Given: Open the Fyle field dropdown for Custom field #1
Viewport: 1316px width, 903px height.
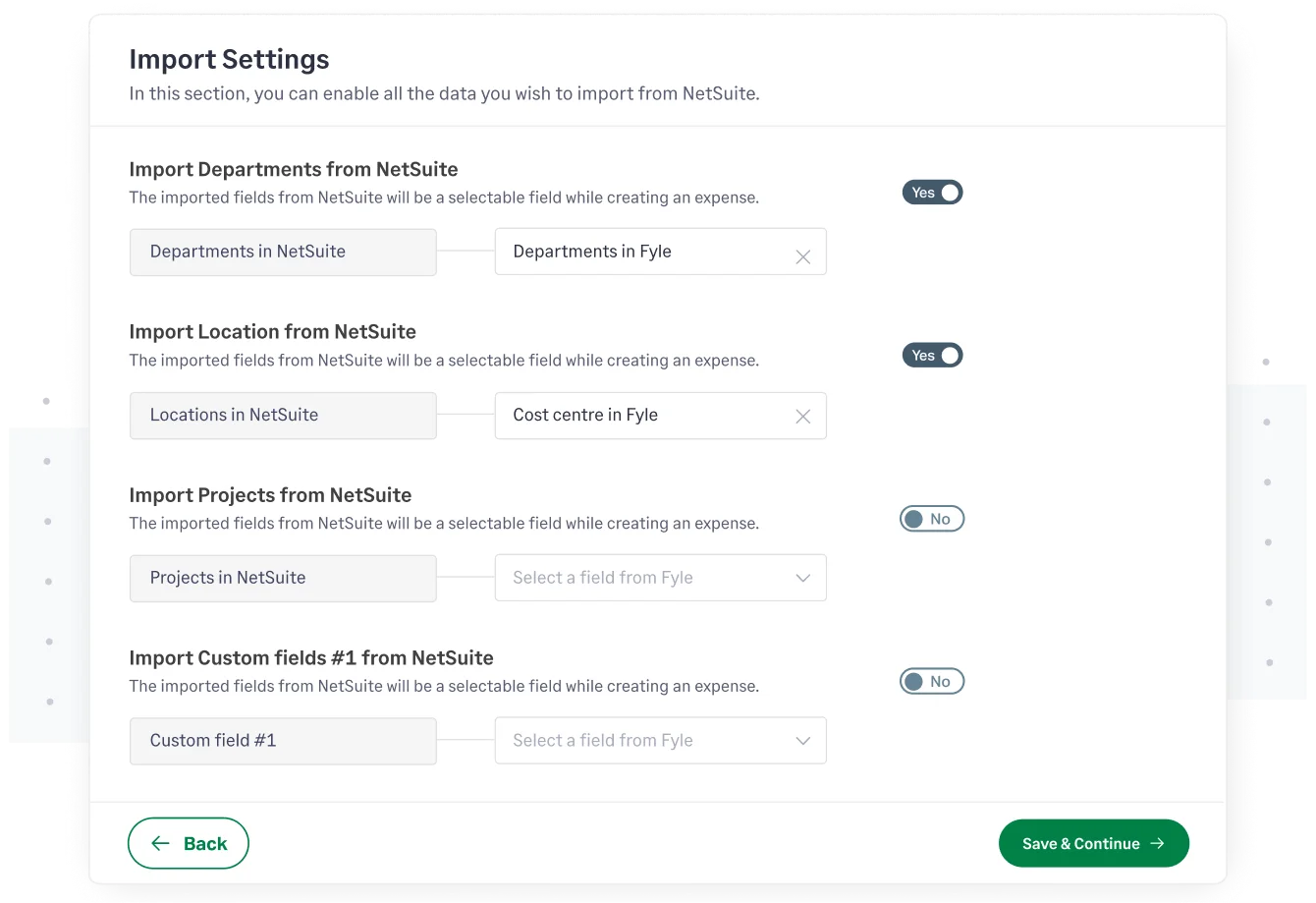Looking at the screenshot, I should (x=661, y=741).
